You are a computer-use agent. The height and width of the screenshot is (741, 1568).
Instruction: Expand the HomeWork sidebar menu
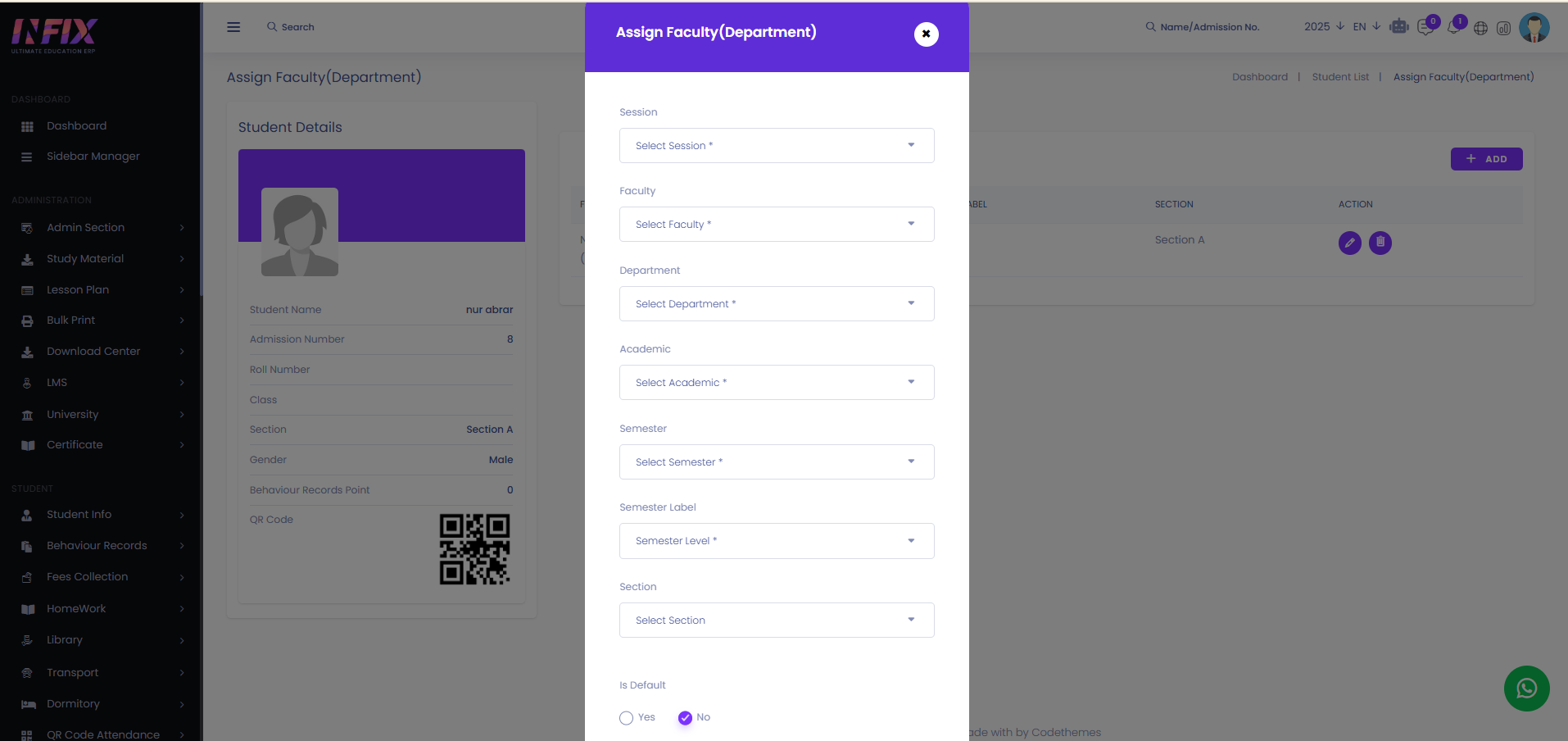point(102,608)
